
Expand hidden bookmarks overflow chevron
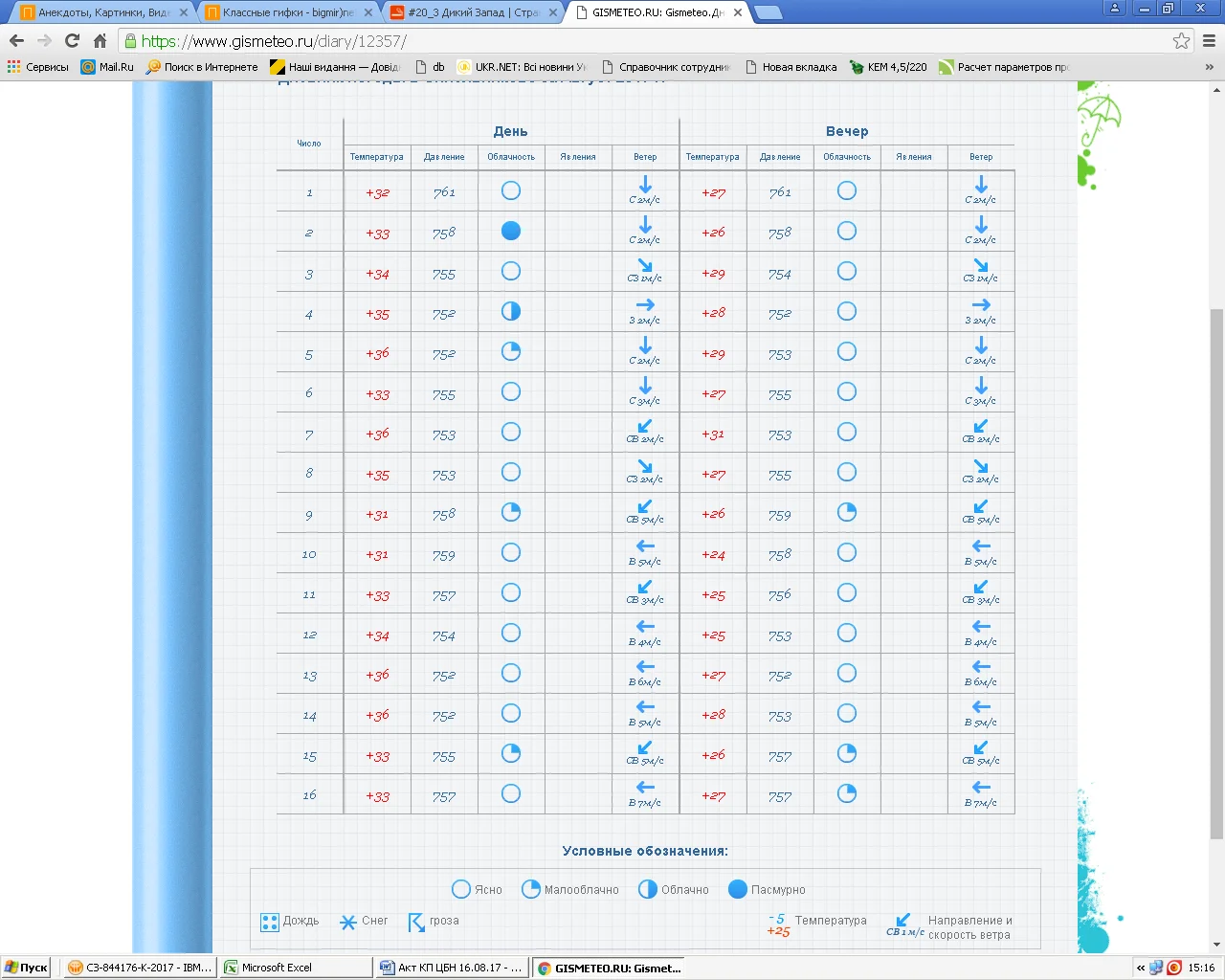(1209, 67)
